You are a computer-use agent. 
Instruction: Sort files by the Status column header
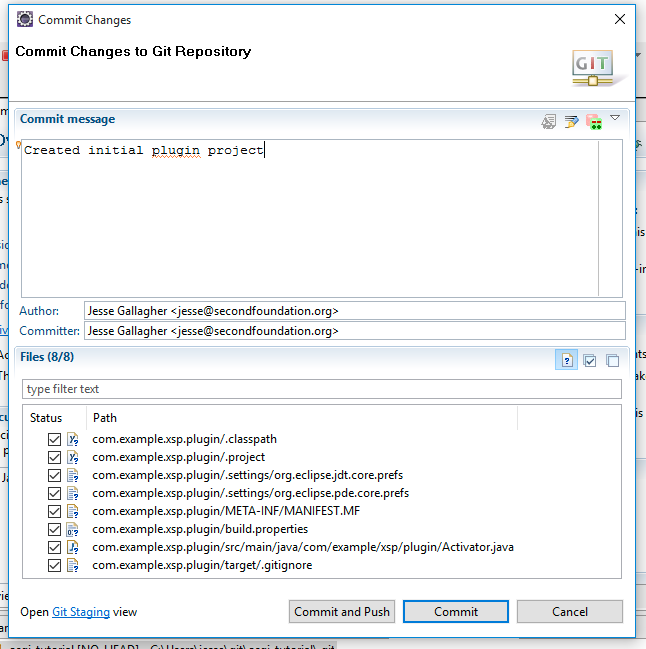point(46,418)
